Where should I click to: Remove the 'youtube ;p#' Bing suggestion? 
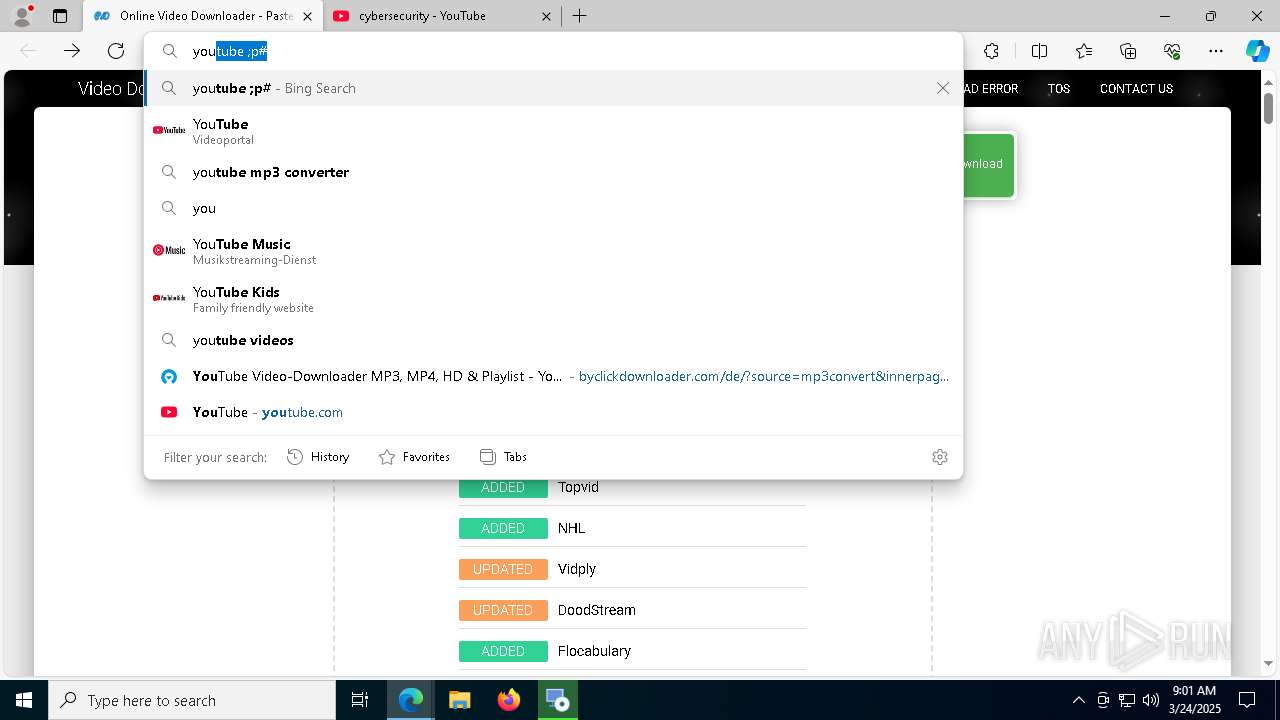tap(942, 88)
